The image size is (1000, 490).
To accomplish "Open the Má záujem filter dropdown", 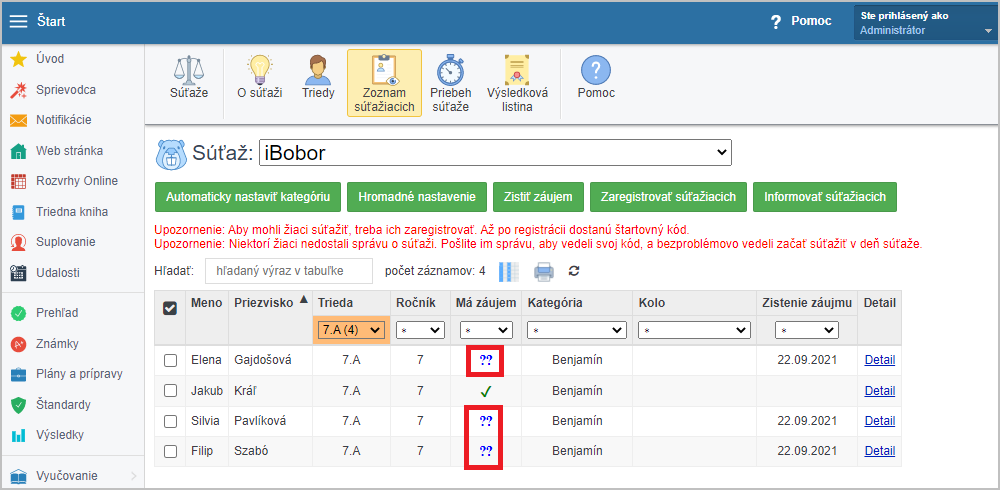I will (x=486, y=330).
